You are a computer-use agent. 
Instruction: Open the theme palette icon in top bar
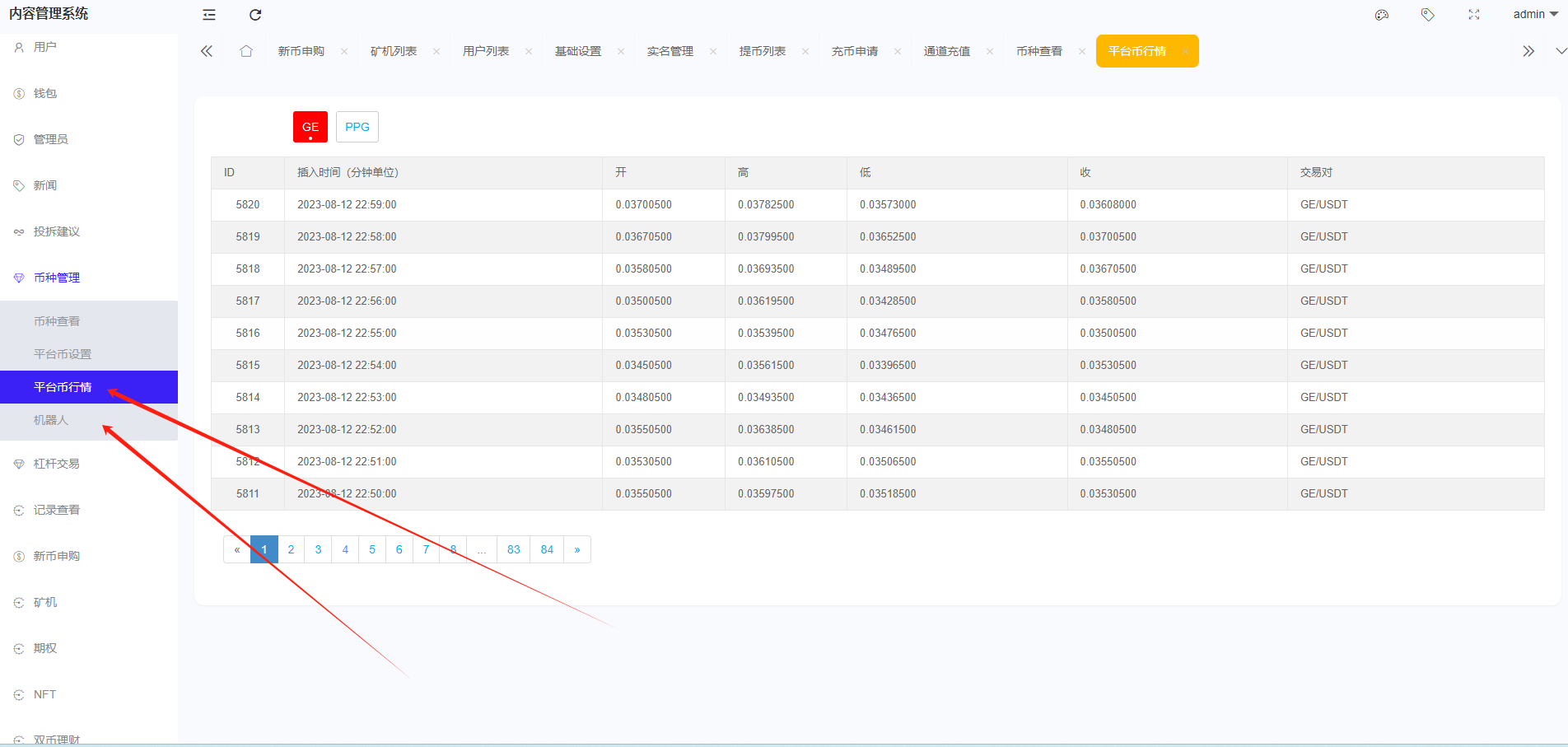[x=1382, y=14]
